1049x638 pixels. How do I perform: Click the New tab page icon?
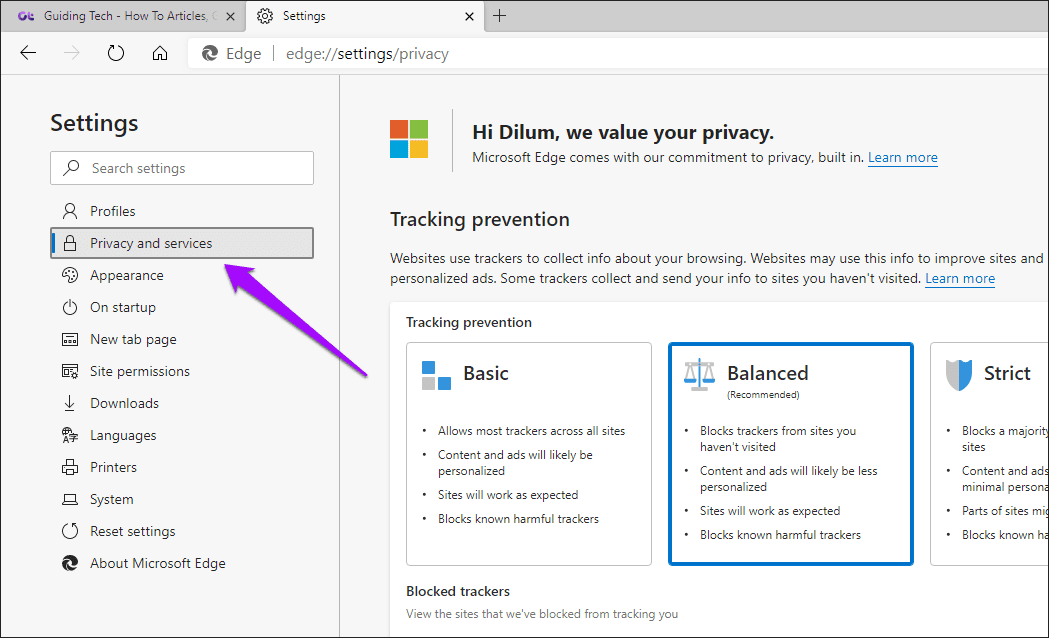coord(70,340)
